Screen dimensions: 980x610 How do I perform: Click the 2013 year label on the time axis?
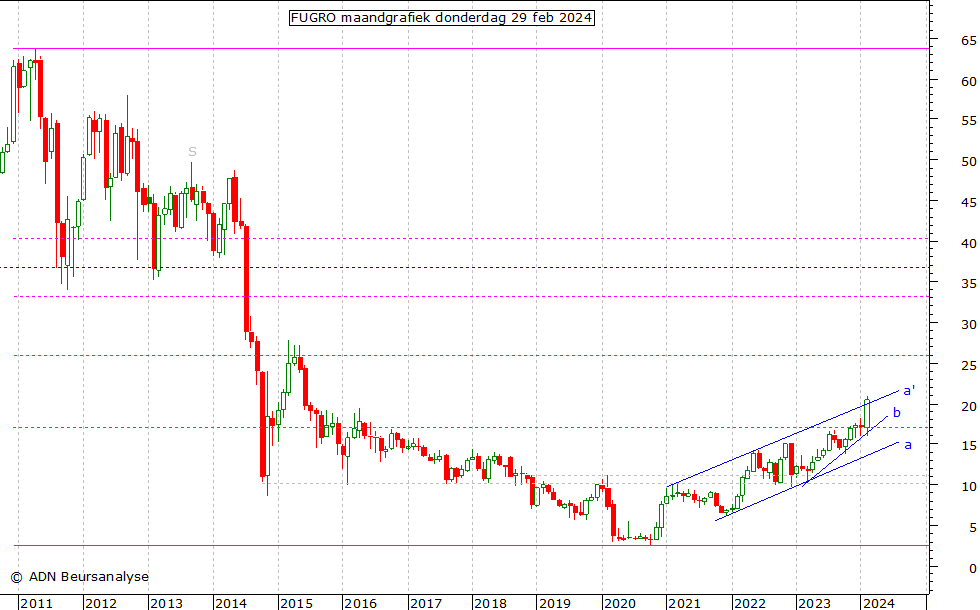166,603
